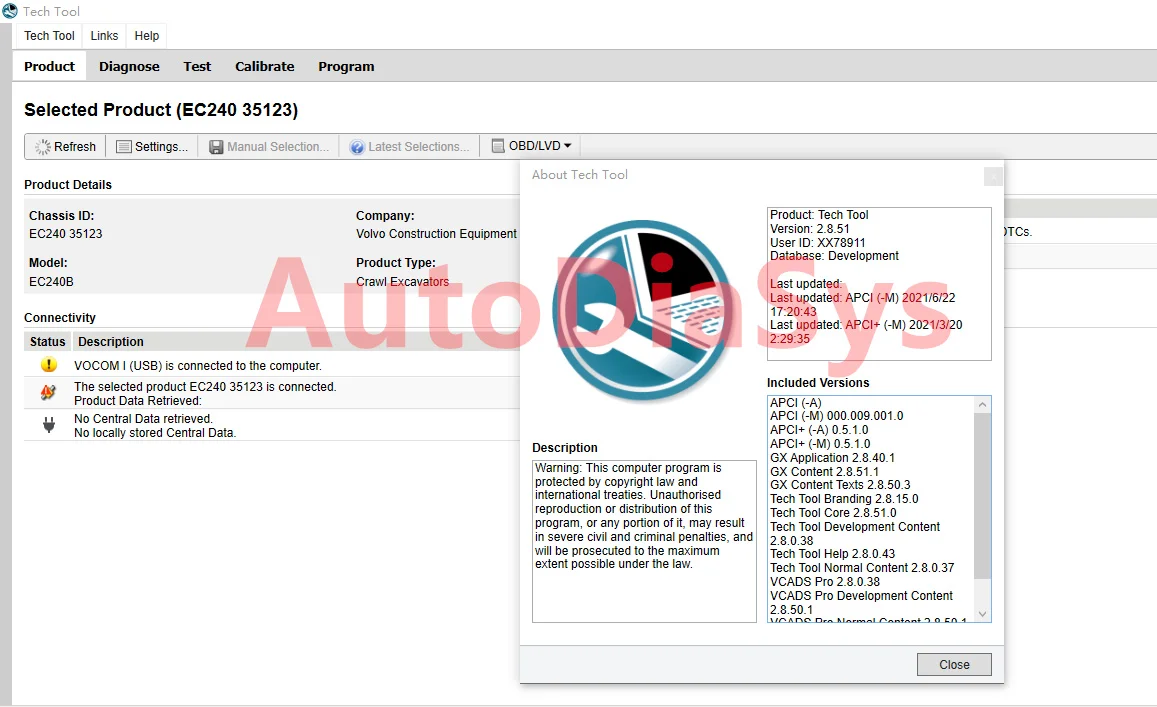Switch to the Product tab
Viewport: 1157px width, 707px height.
[x=49, y=66]
